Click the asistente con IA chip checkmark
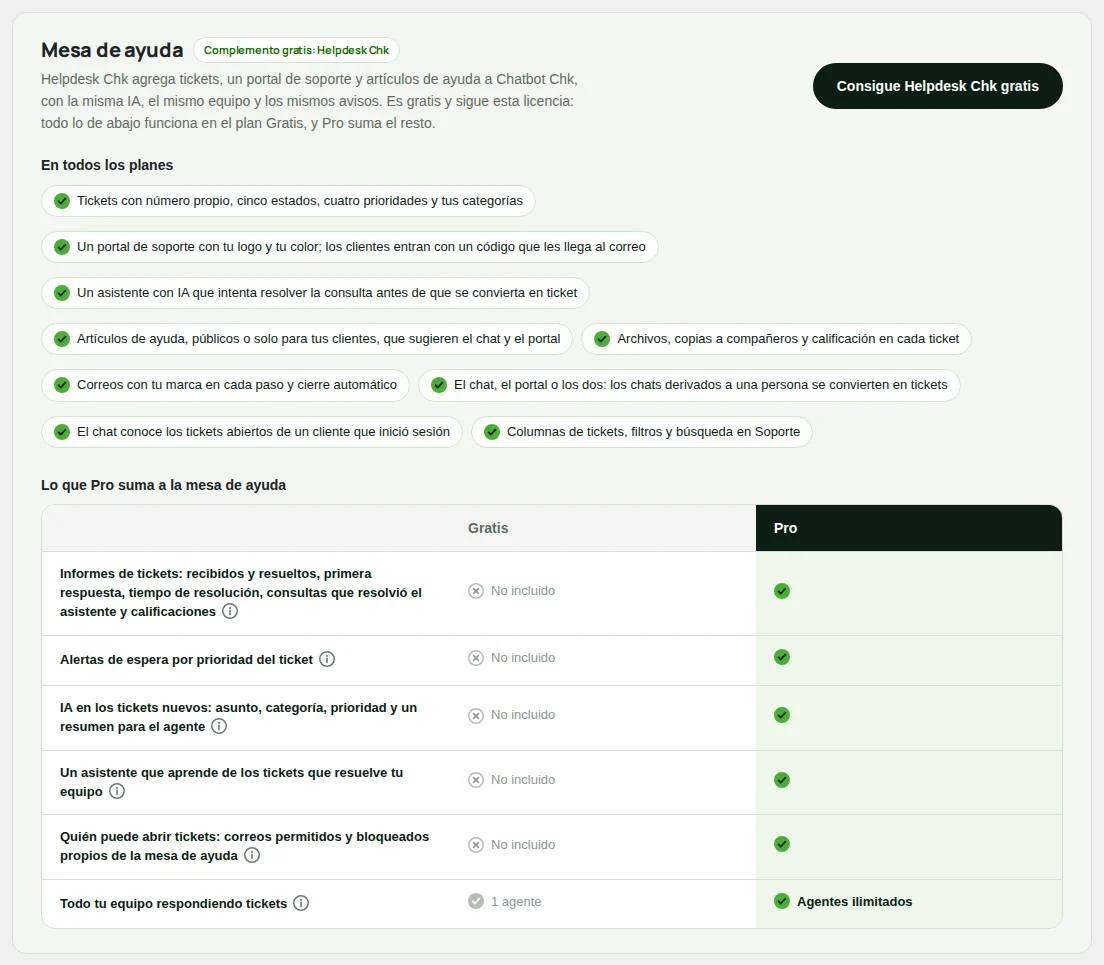This screenshot has width=1104, height=965. [x=62, y=293]
